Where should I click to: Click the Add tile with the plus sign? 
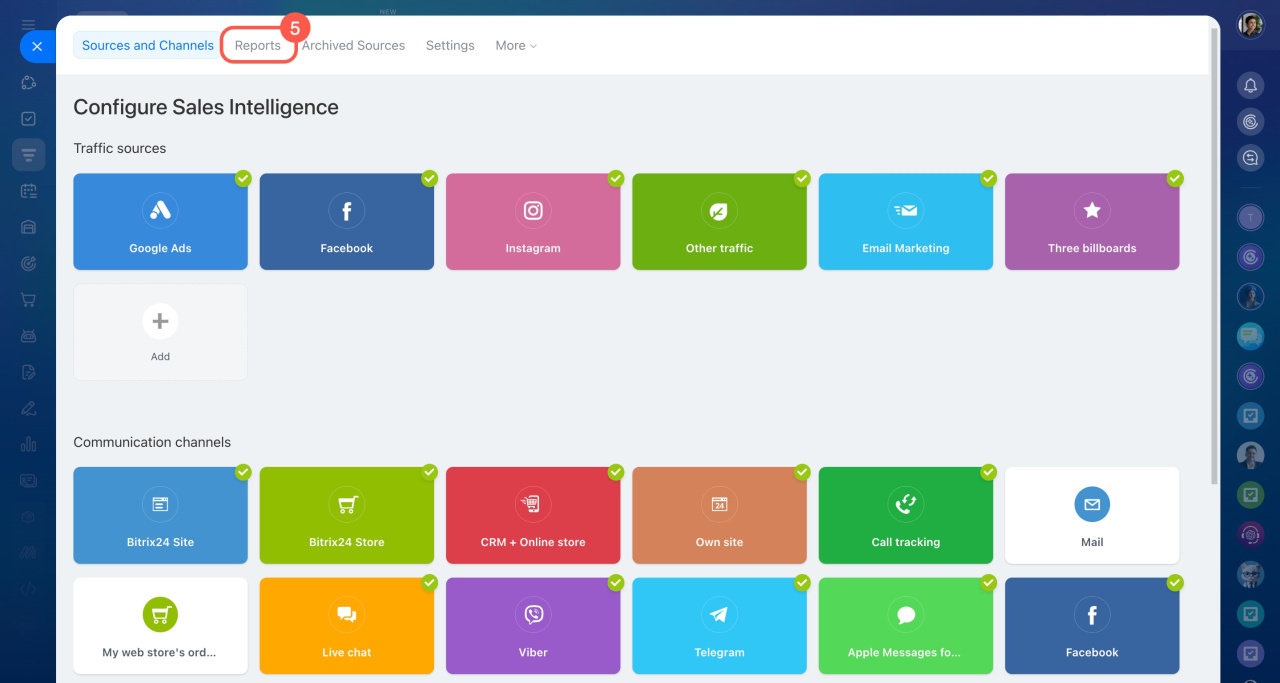click(160, 332)
